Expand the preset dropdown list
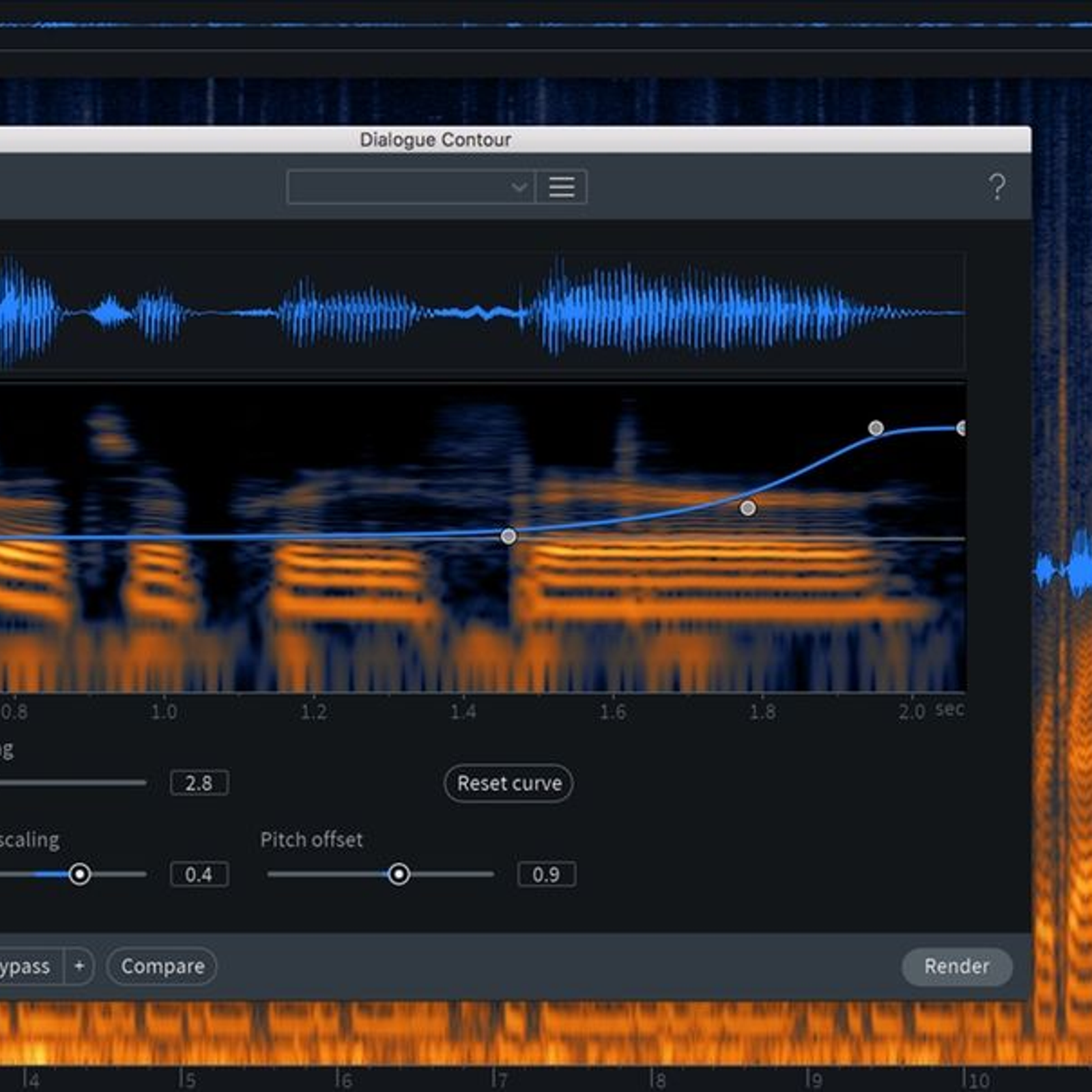 click(x=411, y=187)
